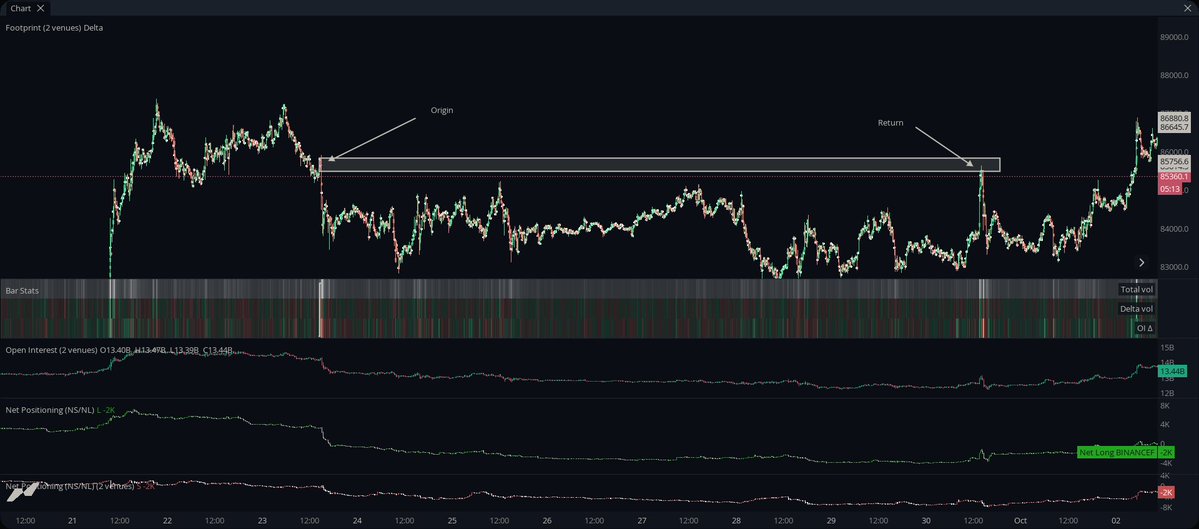
Task: Select the Delta vol row label
Action: tap(1136, 309)
